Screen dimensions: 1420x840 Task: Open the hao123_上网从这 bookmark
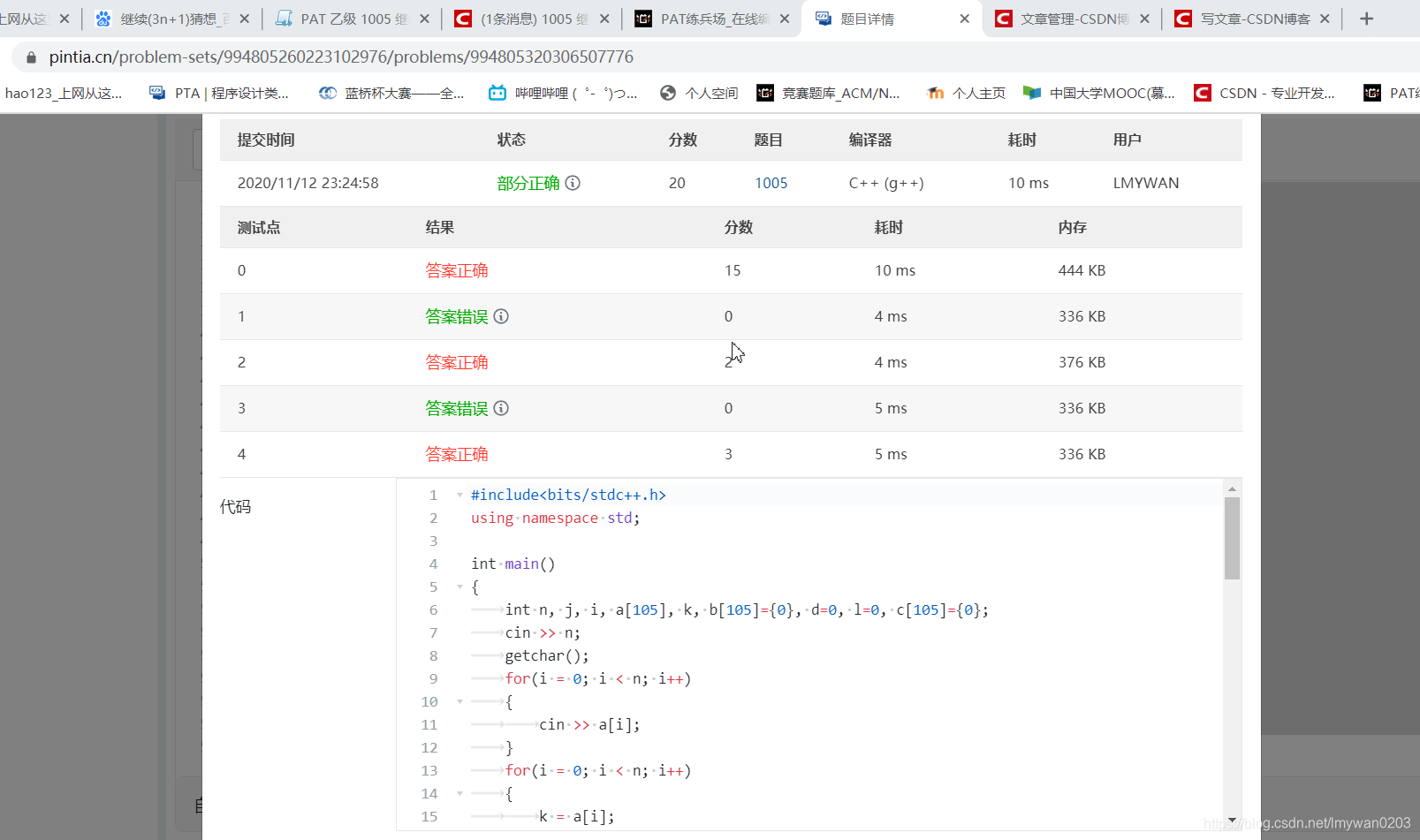[64, 93]
